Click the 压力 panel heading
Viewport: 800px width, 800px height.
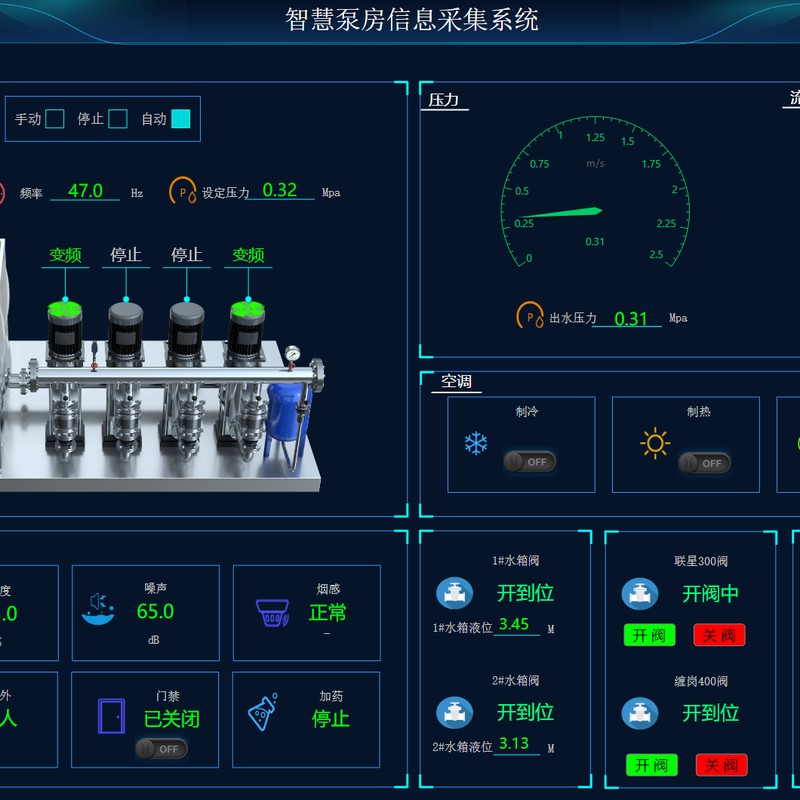point(443,99)
